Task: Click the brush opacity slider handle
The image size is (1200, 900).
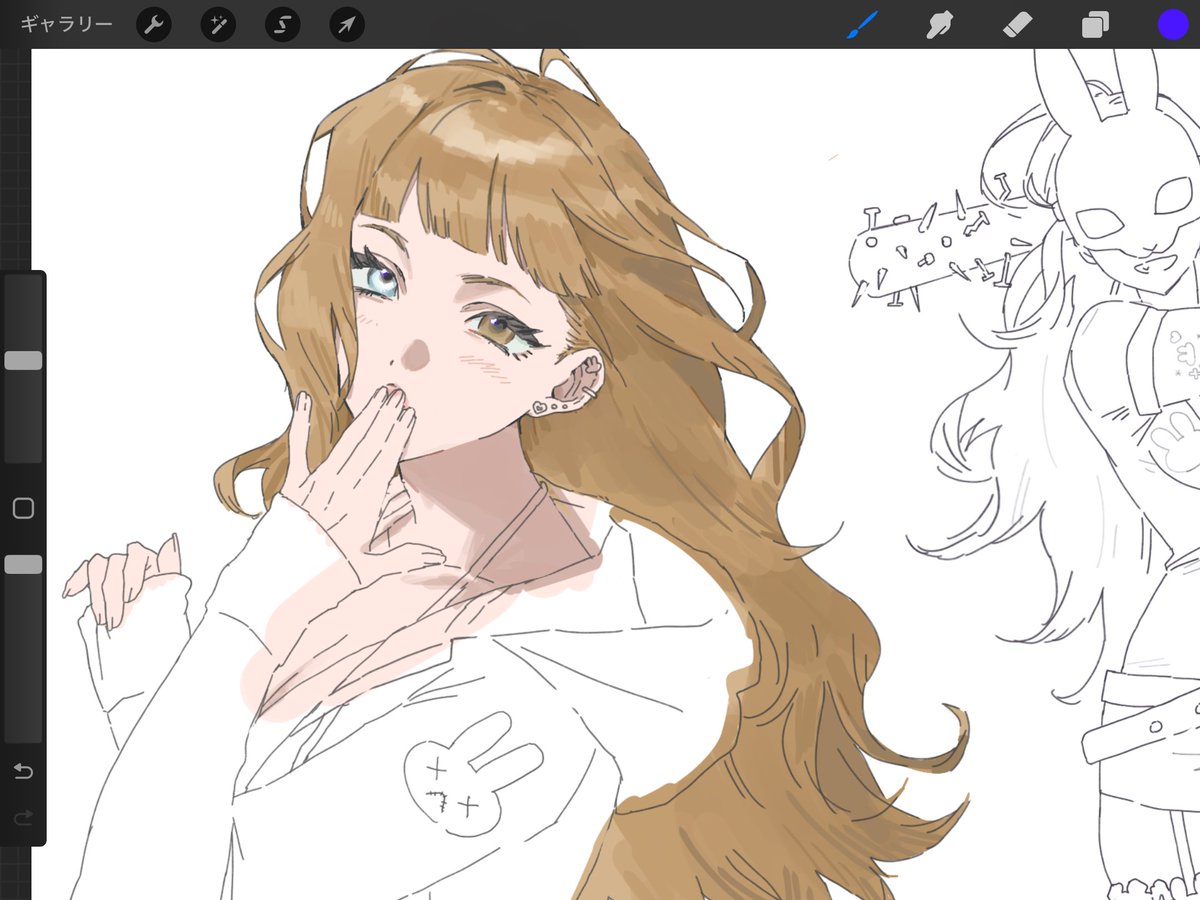Action: click(23, 565)
